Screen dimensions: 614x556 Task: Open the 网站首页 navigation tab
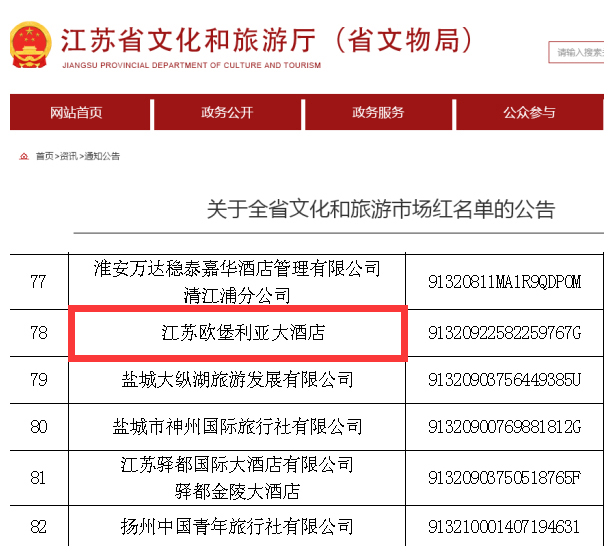(76, 113)
